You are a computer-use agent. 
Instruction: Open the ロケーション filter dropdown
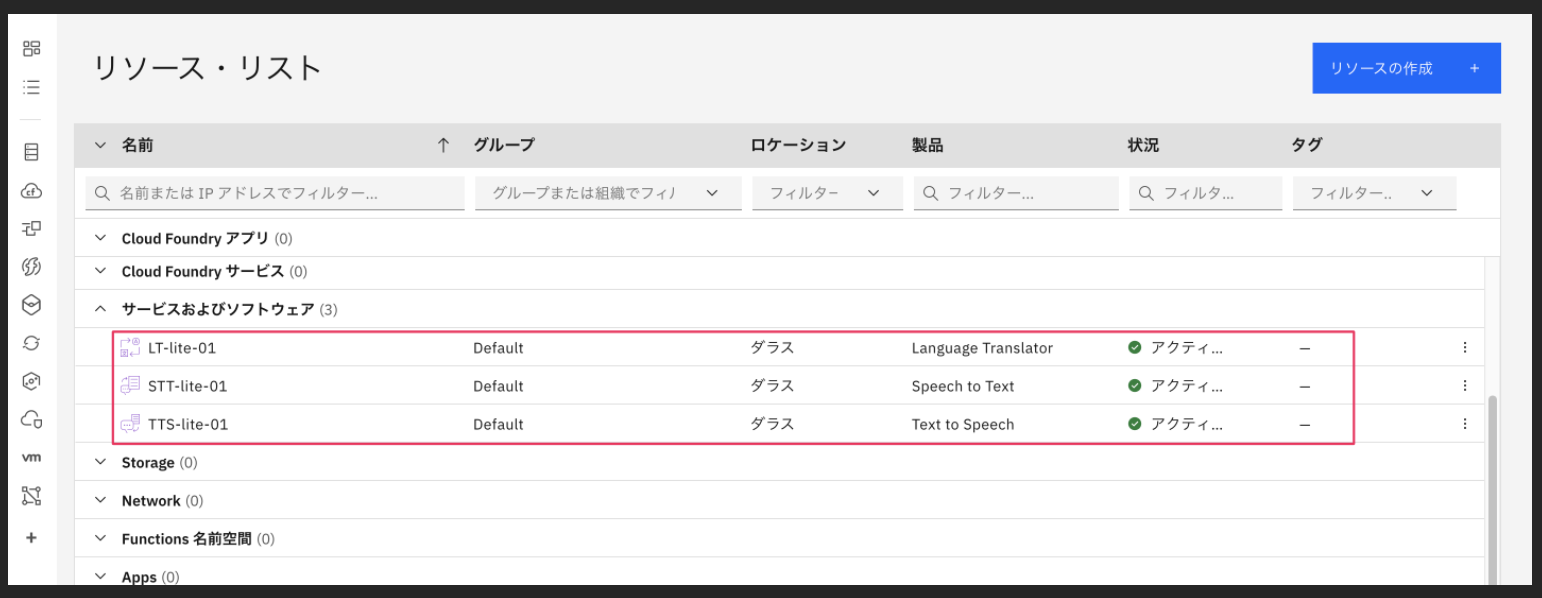827,193
